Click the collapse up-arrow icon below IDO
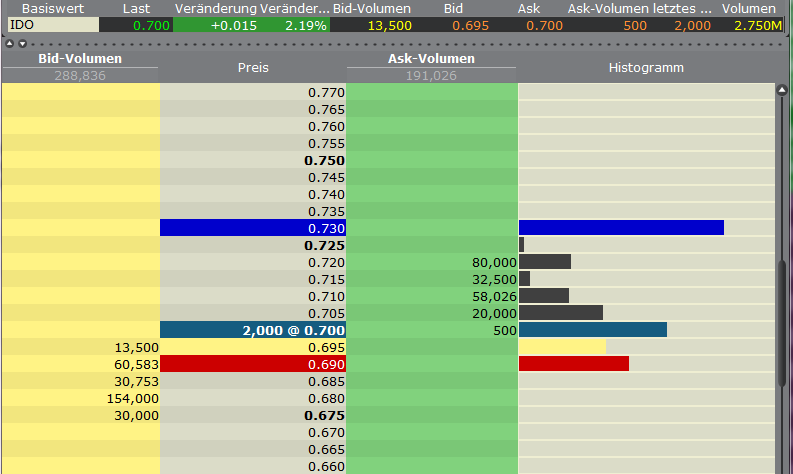 pos(9,44)
